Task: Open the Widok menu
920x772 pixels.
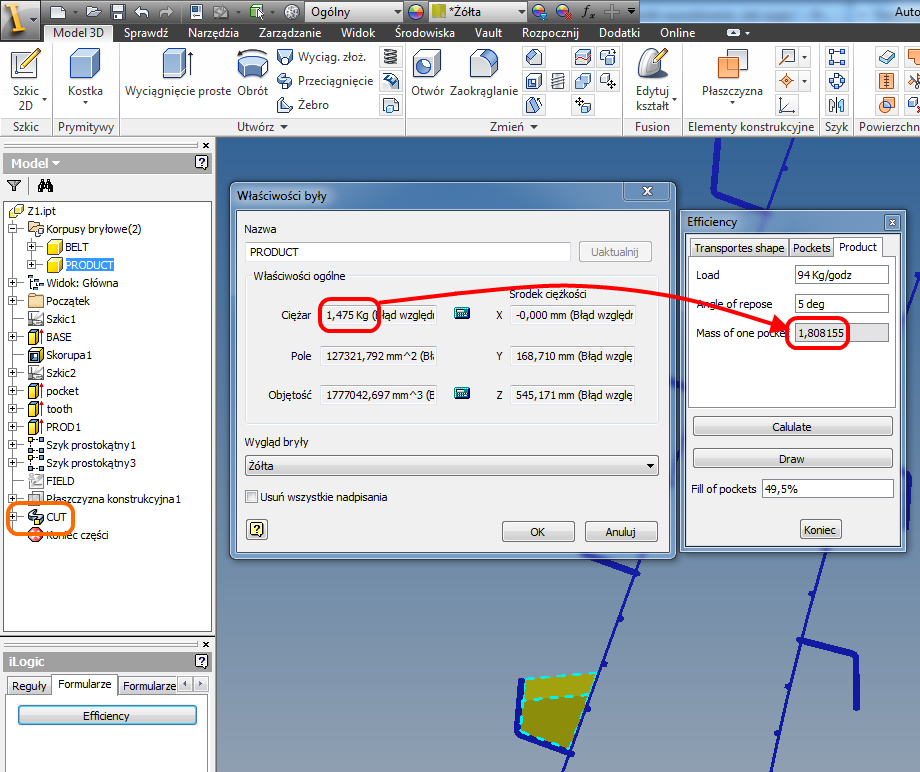Action: 357,32
